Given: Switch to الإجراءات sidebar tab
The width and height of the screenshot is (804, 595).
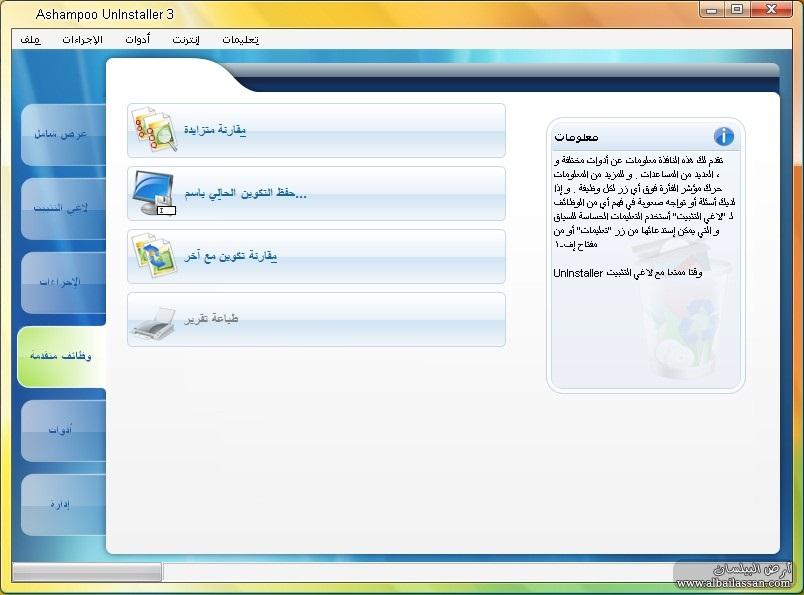Looking at the screenshot, I should tap(63, 282).
